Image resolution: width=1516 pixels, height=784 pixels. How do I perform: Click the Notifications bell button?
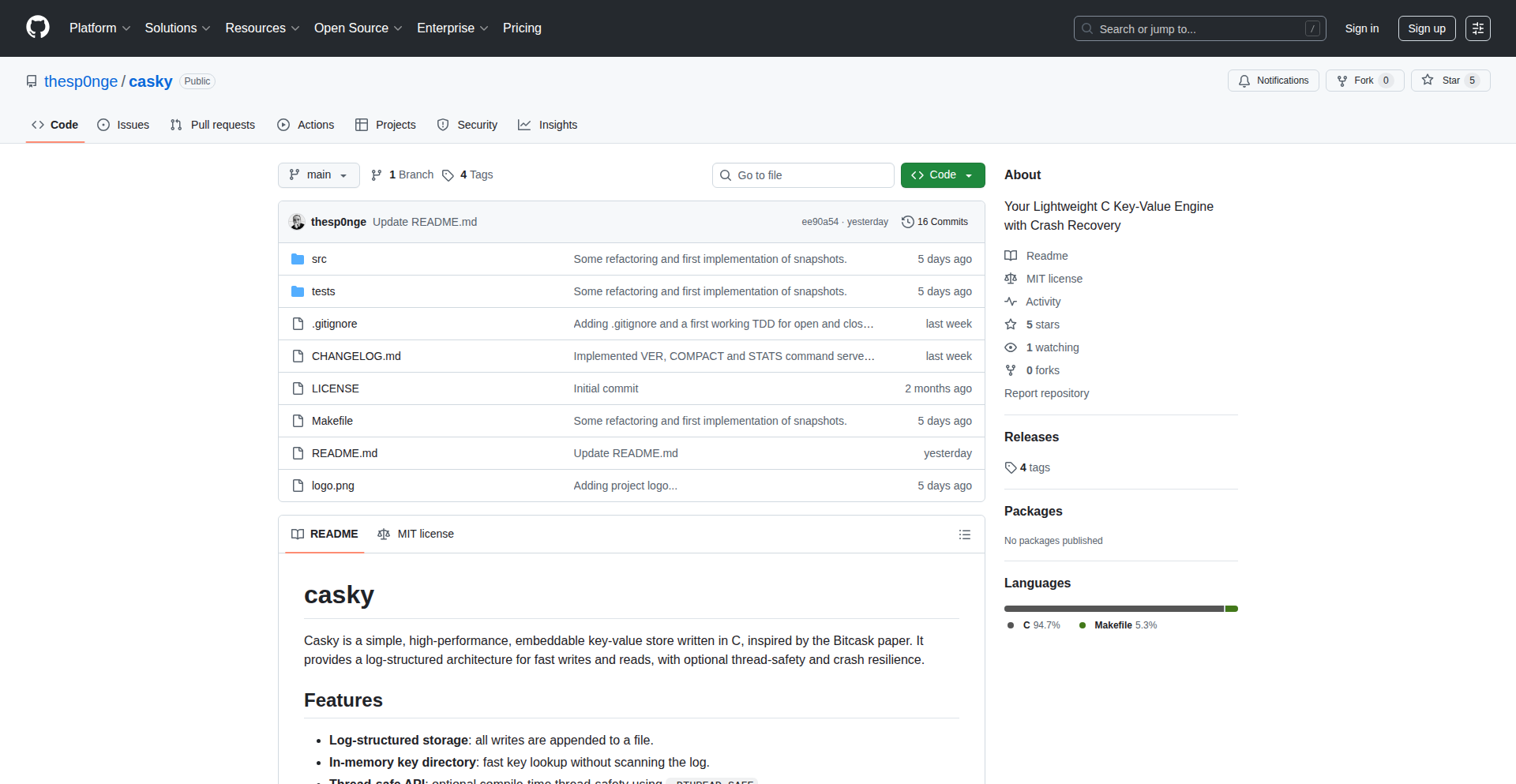coord(1273,81)
